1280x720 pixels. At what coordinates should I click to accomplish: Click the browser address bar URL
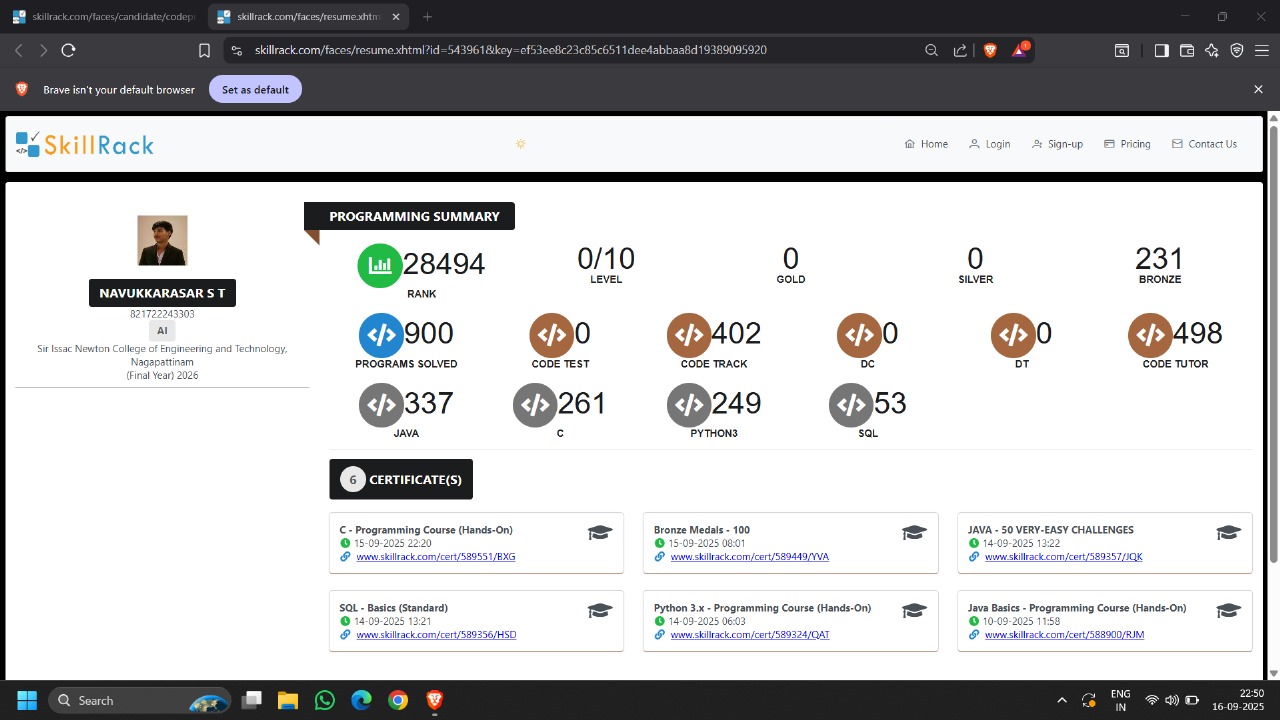click(x=510, y=50)
